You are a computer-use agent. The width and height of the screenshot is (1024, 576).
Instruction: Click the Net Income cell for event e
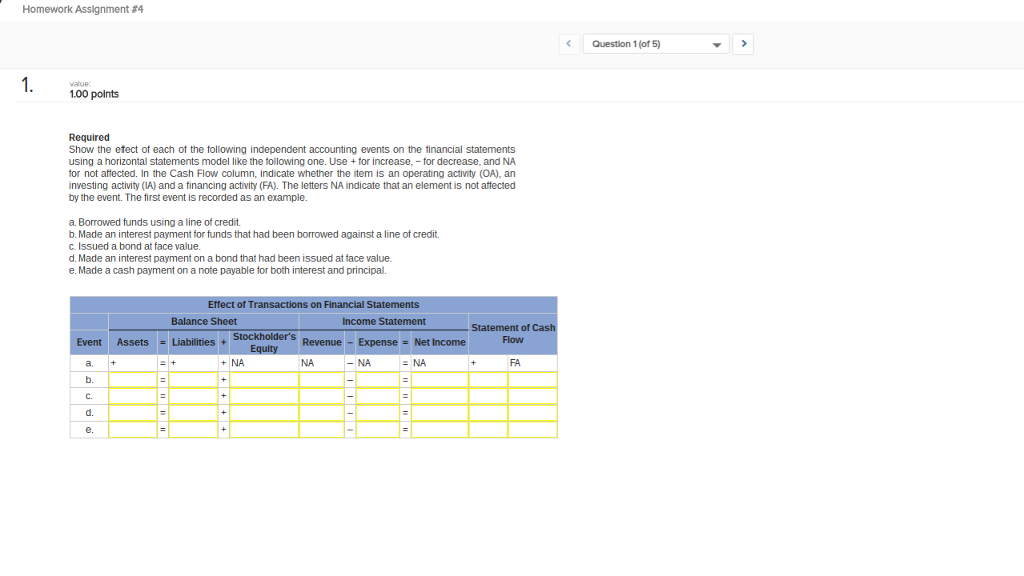click(440, 430)
